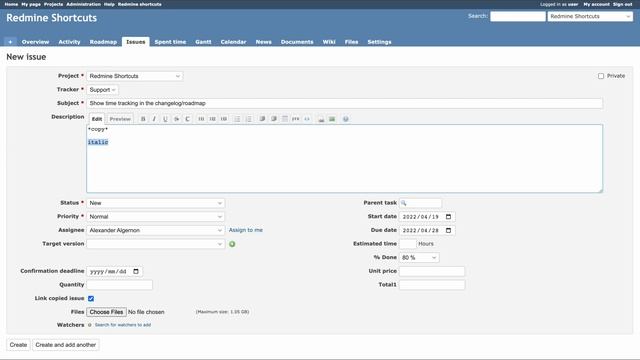The image size is (640, 360).
Task: Insert preformatted text block
Action: click(296, 119)
